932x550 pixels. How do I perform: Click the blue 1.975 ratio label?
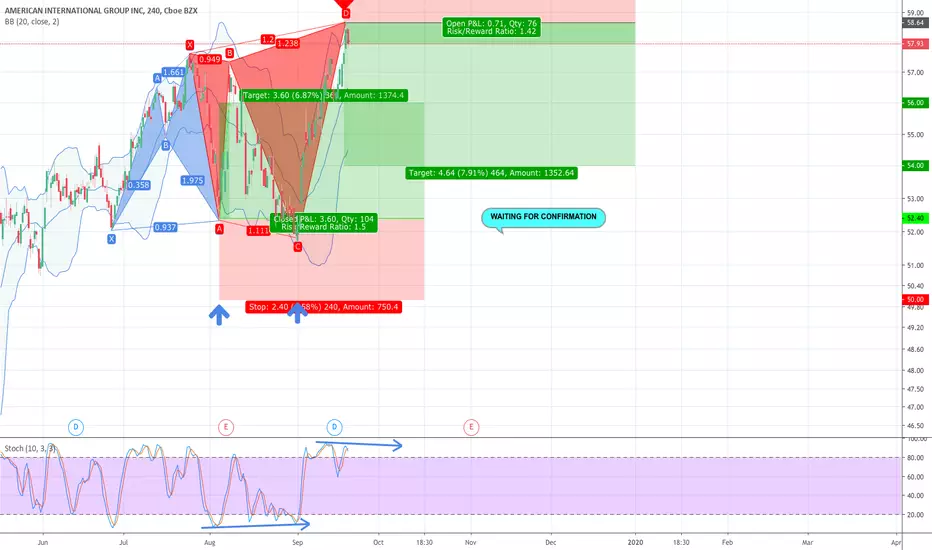[193, 180]
